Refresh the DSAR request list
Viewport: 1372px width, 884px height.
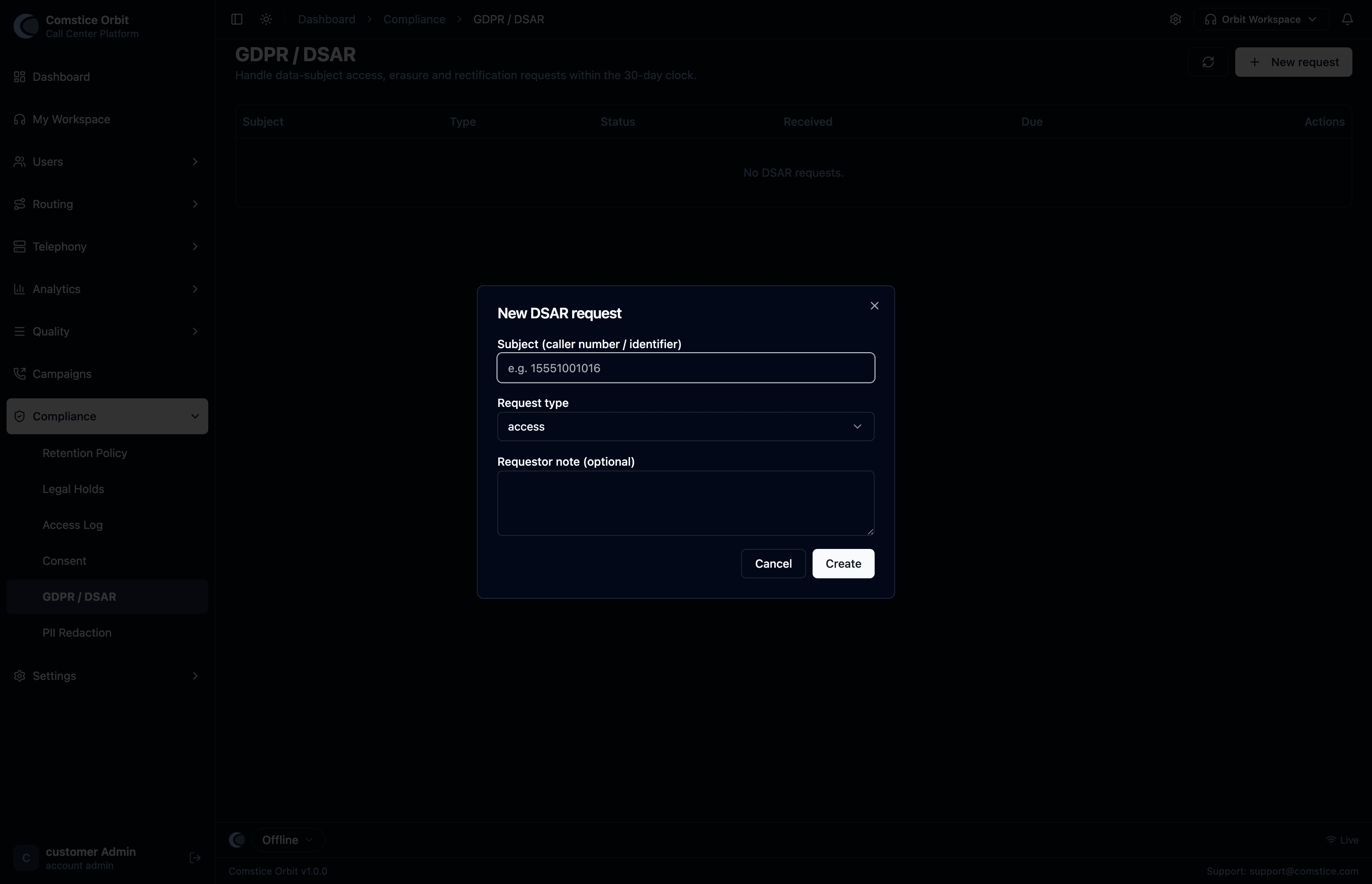click(1208, 62)
